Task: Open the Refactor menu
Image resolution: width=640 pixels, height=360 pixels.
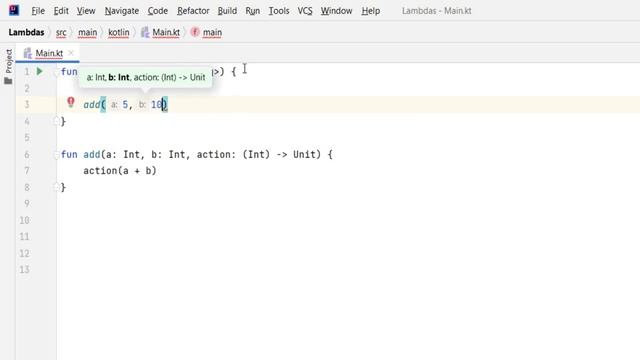Action: point(193,11)
